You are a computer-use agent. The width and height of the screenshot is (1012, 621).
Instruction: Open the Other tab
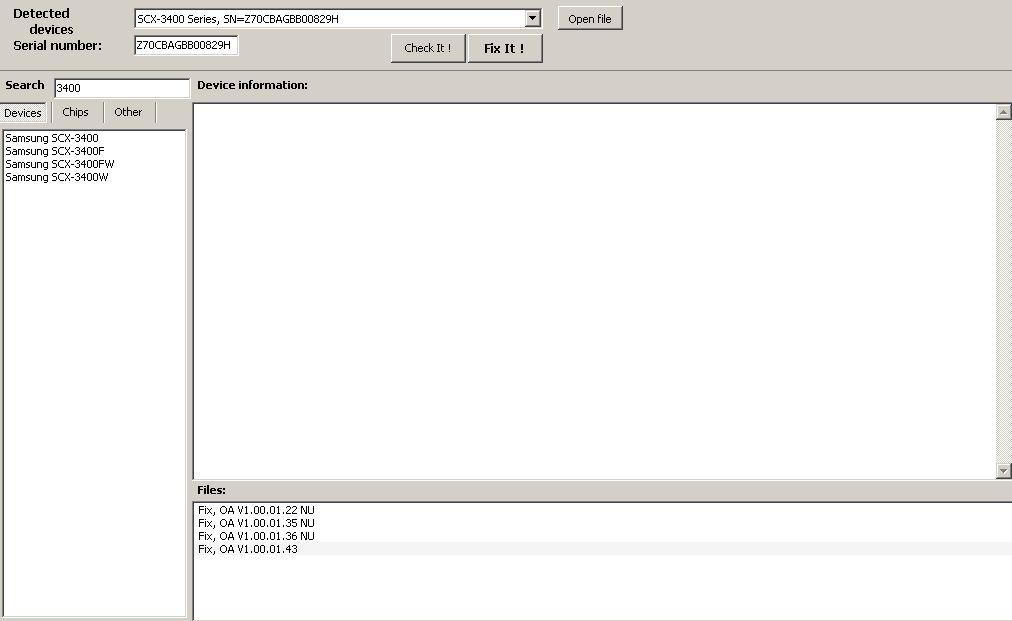[128, 112]
